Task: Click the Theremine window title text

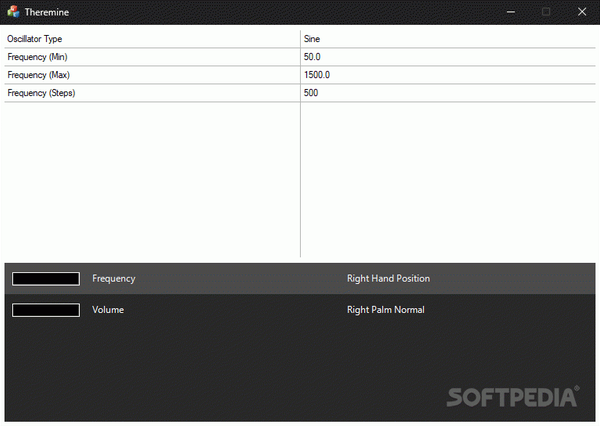Action: [47, 12]
